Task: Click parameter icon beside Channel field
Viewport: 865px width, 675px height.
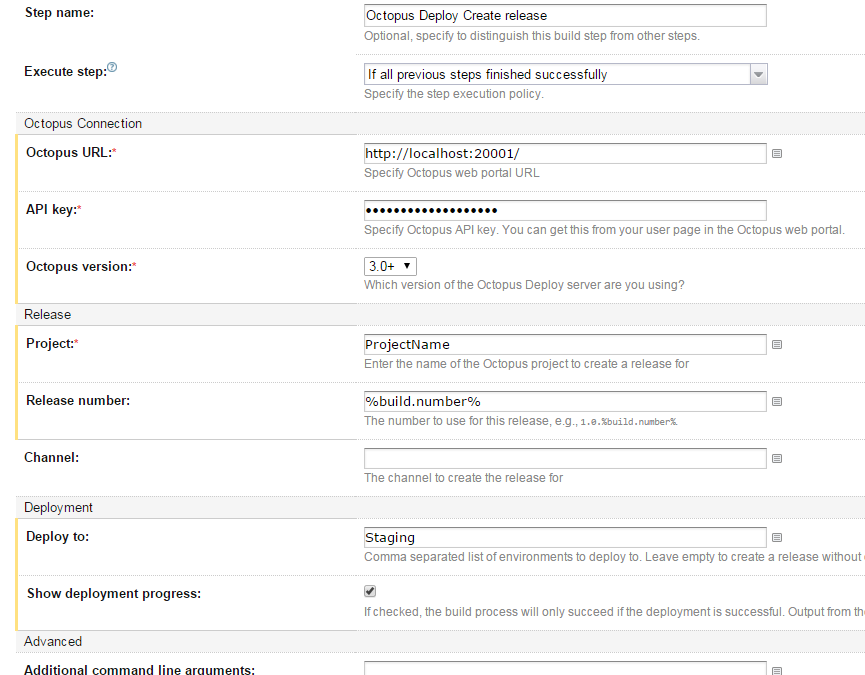Action: coord(777,459)
